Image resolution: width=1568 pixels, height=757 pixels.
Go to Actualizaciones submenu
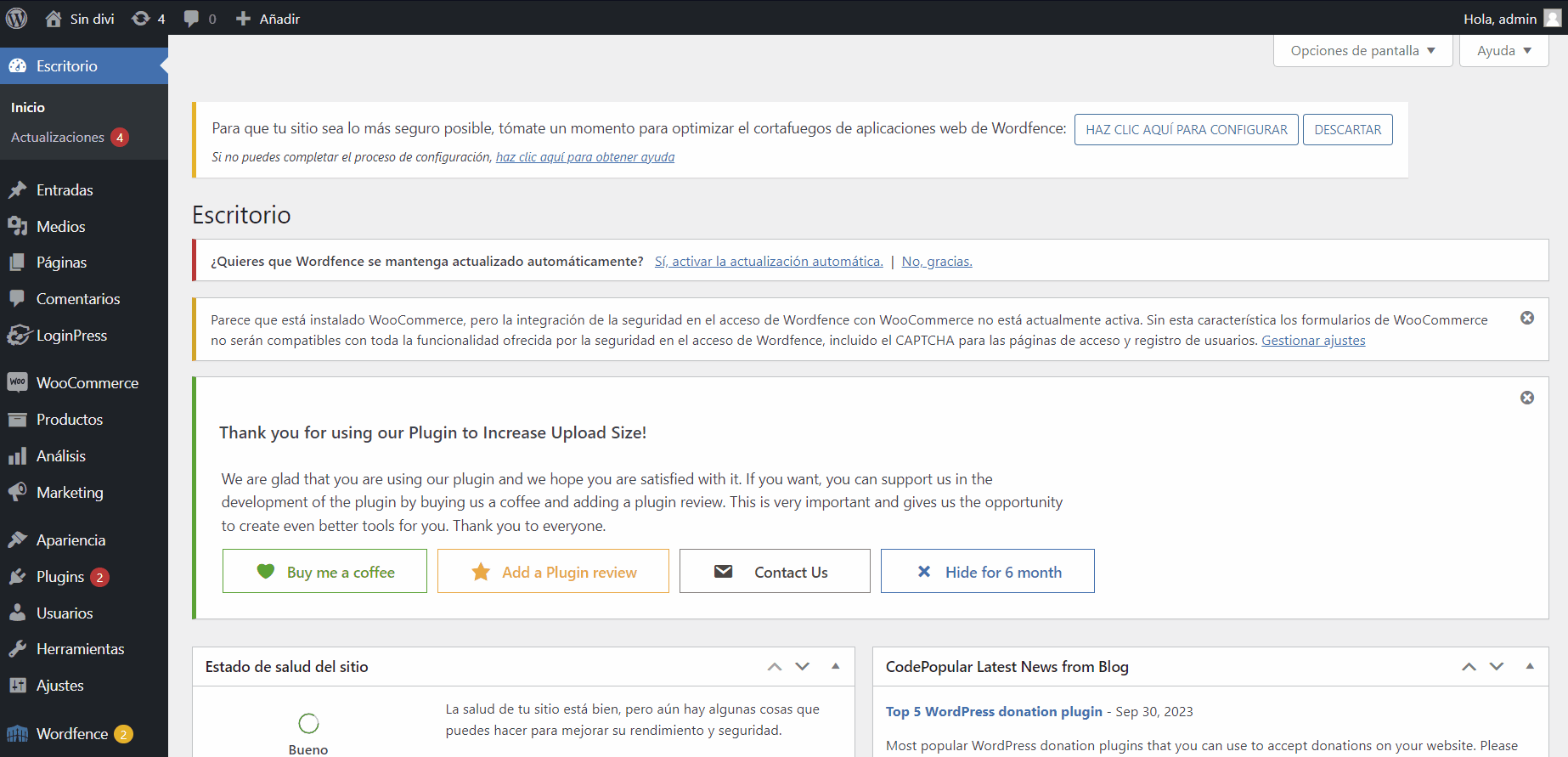(x=58, y=138)
